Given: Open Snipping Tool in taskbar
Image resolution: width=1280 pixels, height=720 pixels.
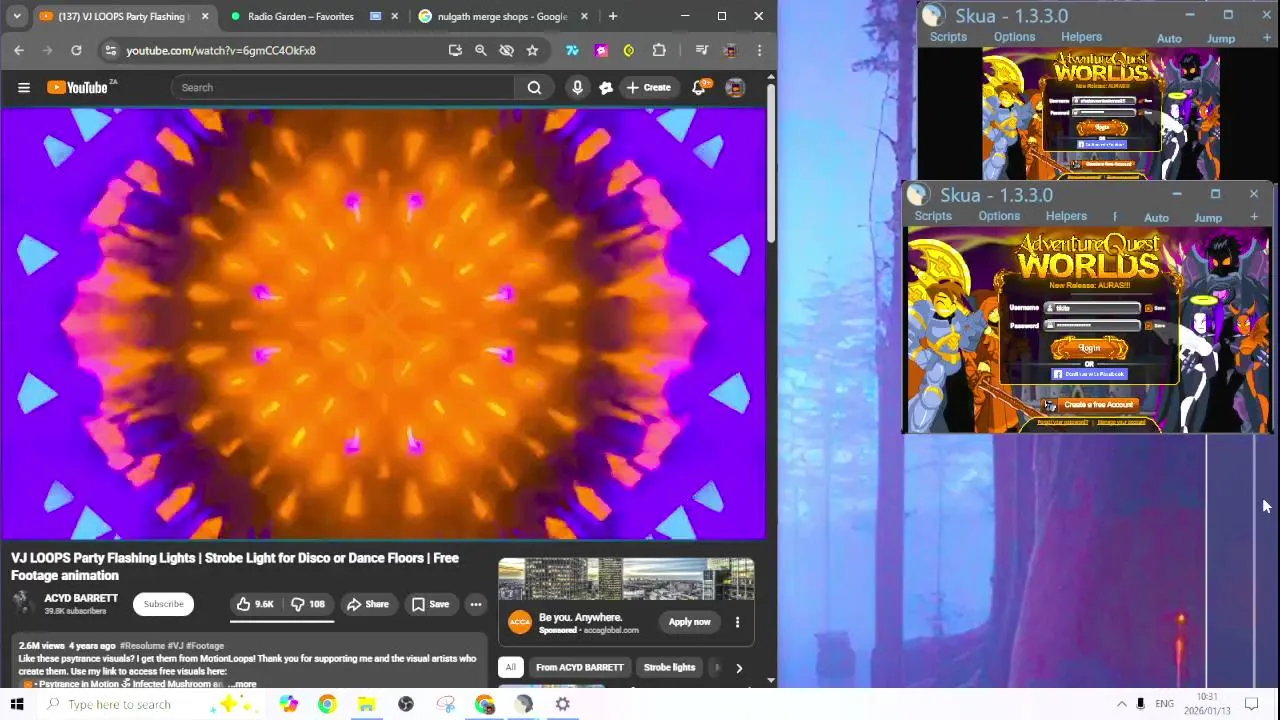Looking at the screenshot, I should [446, 704].
